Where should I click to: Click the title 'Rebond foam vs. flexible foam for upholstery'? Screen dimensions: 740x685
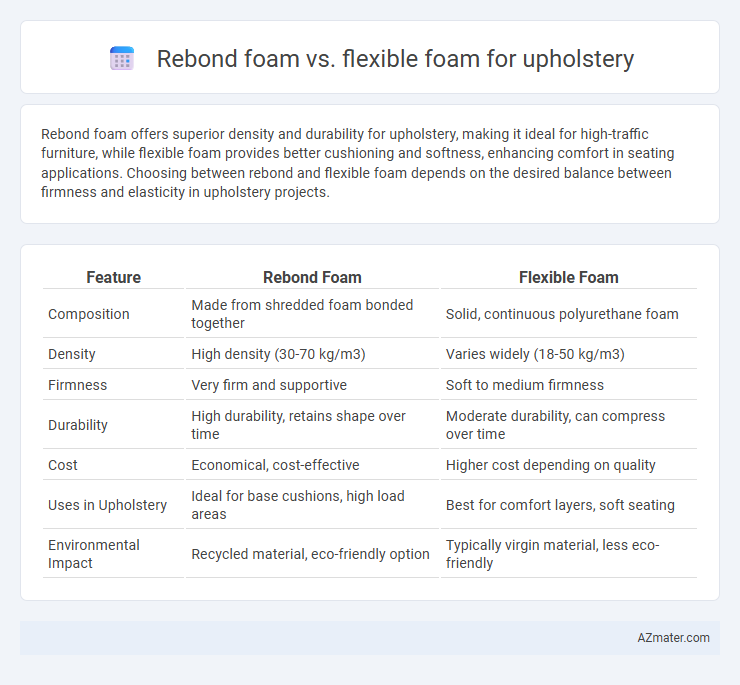(395, 59)
